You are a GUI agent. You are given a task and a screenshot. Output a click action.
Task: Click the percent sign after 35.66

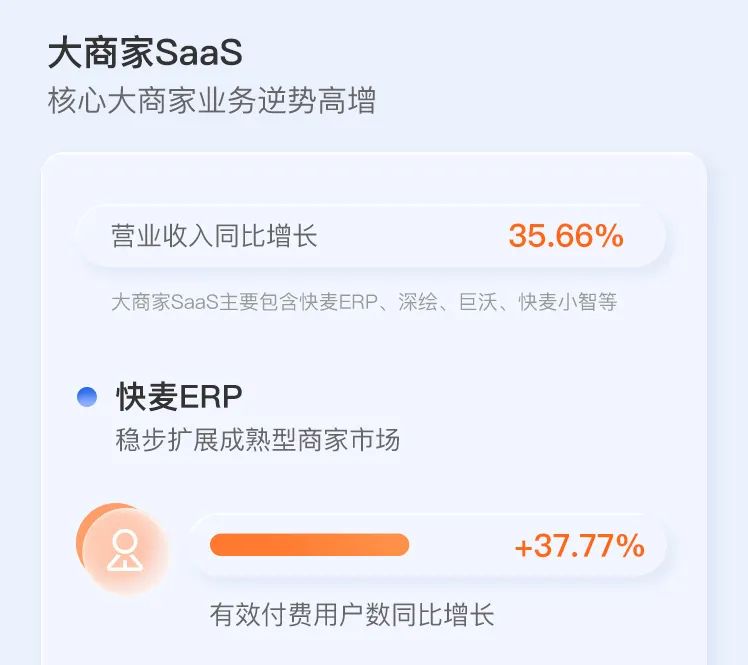tap(610, 236)
